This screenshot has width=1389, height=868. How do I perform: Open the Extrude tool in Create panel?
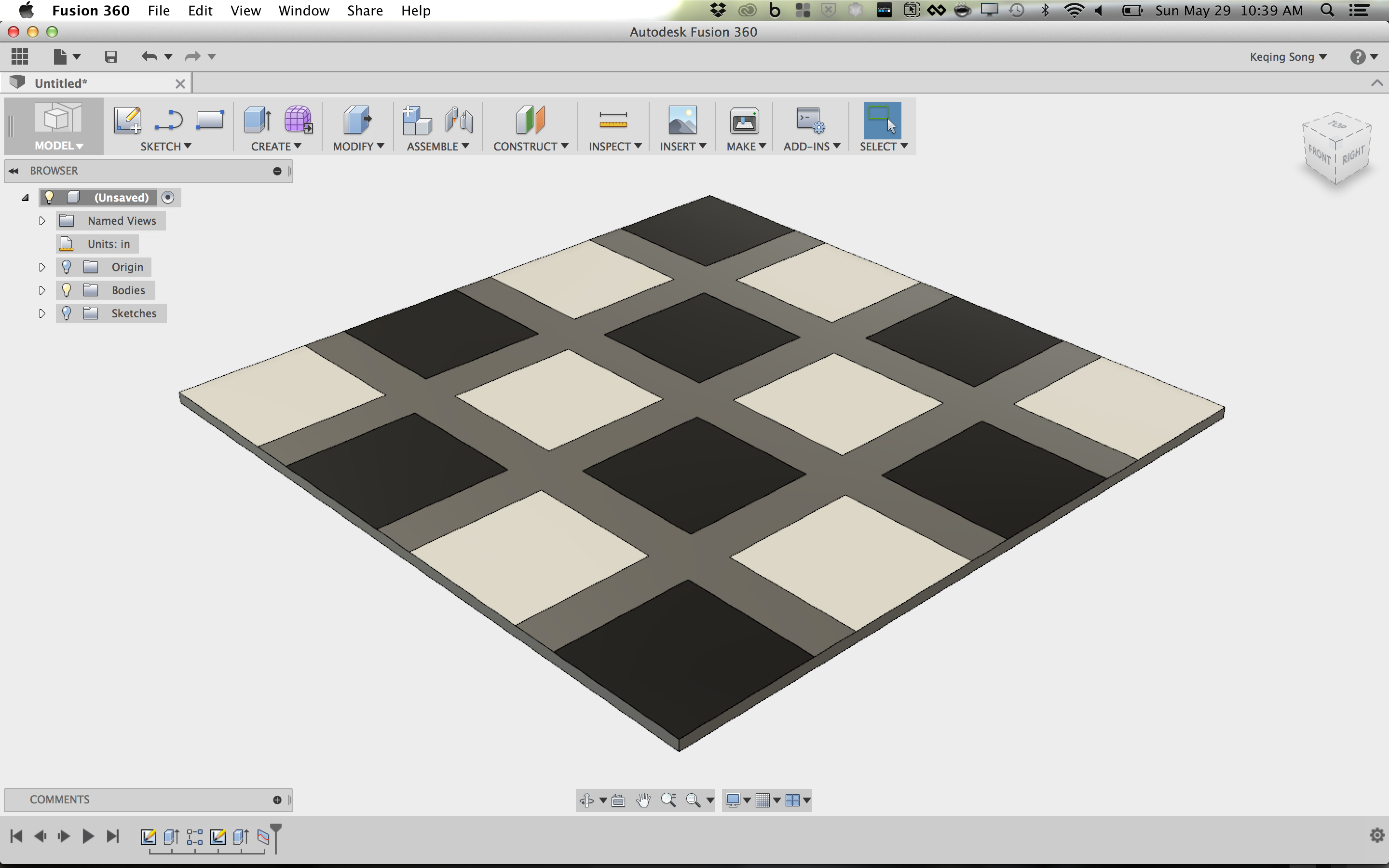[x=256, y=121]
